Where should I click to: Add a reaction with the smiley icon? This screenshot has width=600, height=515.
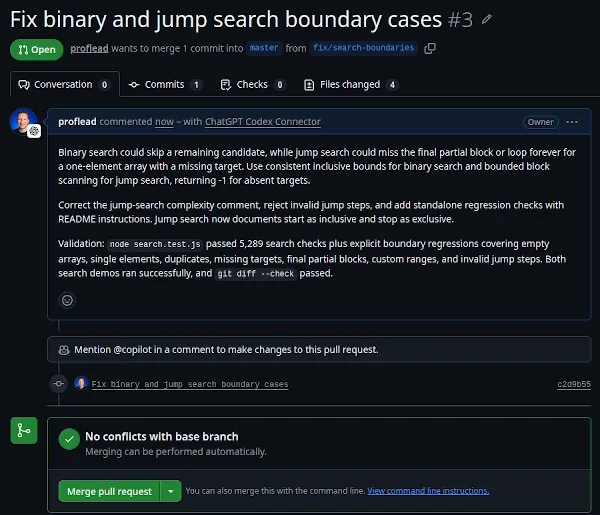point(67,300)
